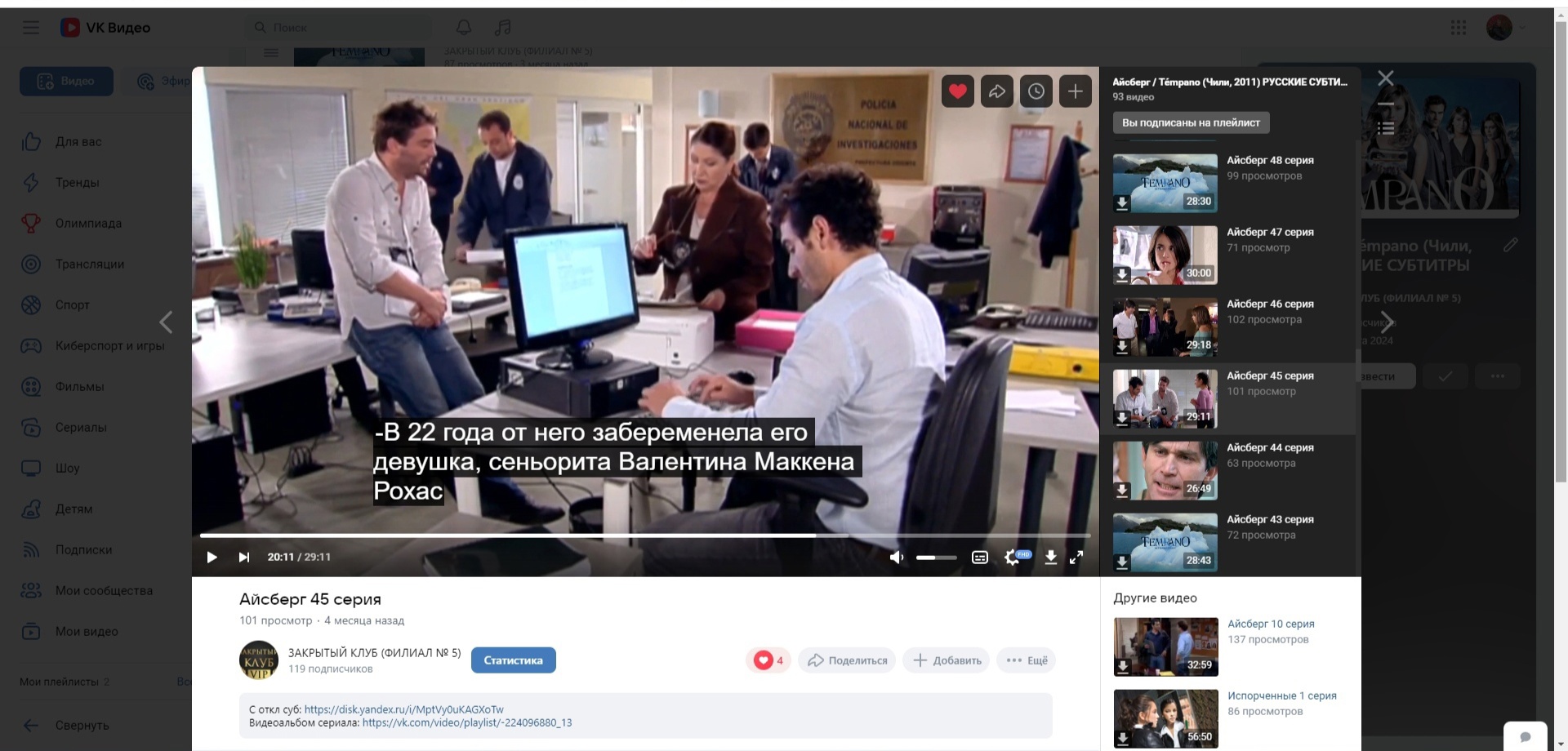This screenshot has height=751, width=1568.
Task: Open ЗАКРЫТЫЙ КЛУБ (ФИЛИАЛ № 5) channel name
Action: [374, 653]
